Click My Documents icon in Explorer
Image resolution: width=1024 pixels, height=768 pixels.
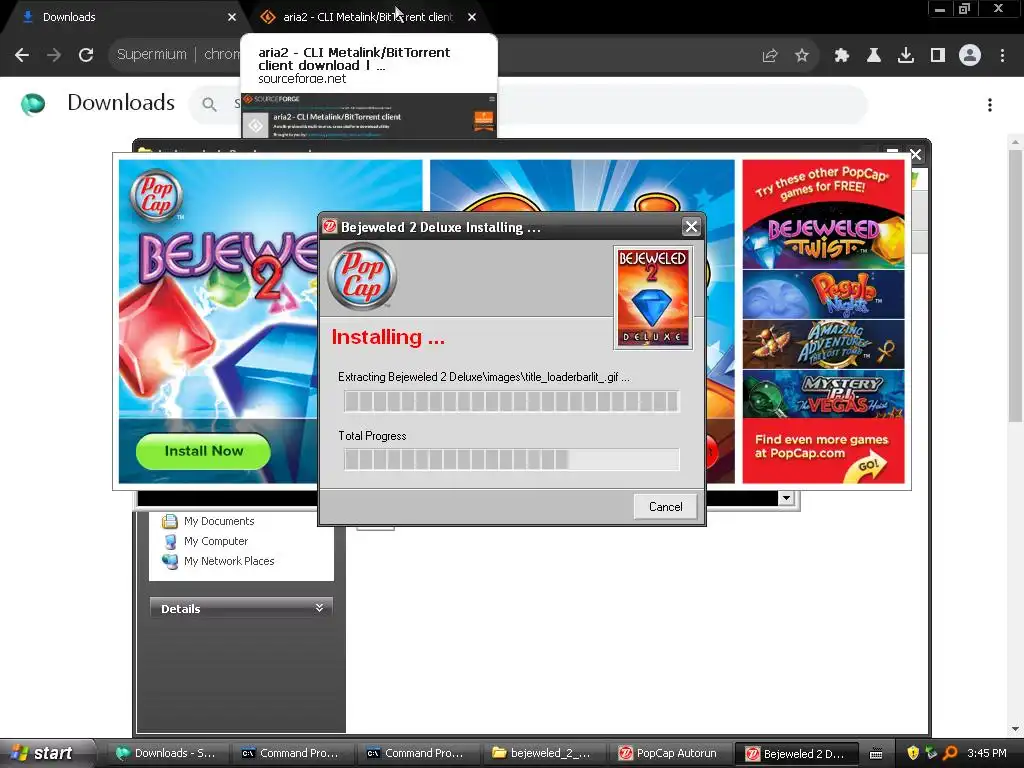tap(170, 521)
